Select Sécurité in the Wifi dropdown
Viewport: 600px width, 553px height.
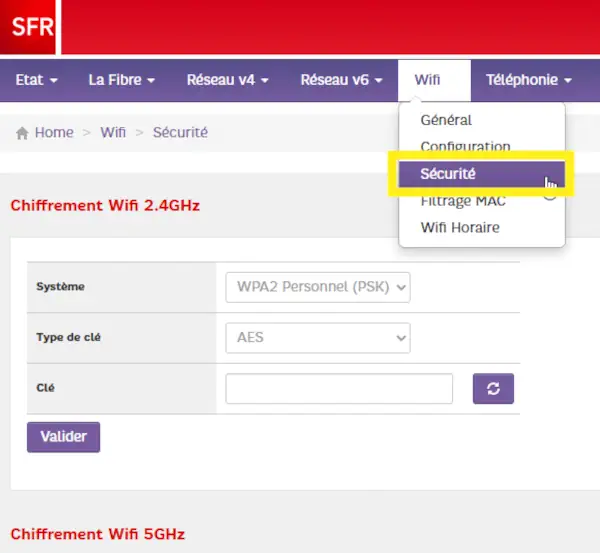482,174
